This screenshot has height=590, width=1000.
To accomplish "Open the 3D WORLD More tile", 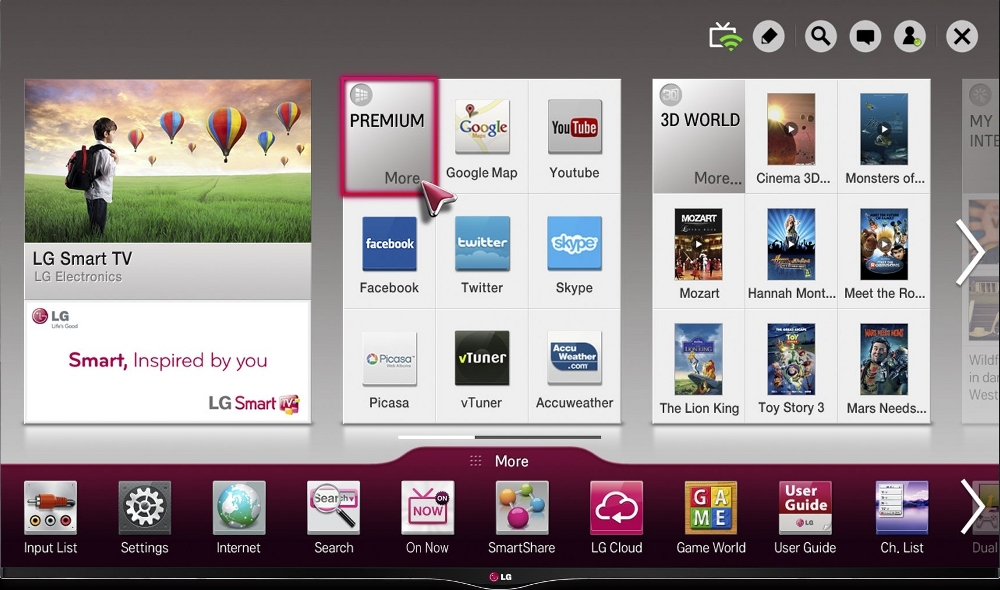I will pos(699,136).
